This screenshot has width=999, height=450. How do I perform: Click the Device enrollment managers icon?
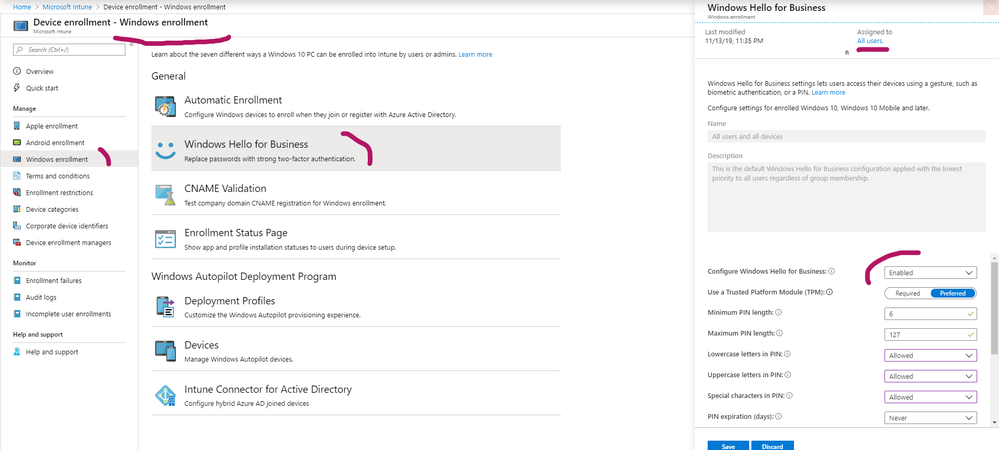coord(17,242)
